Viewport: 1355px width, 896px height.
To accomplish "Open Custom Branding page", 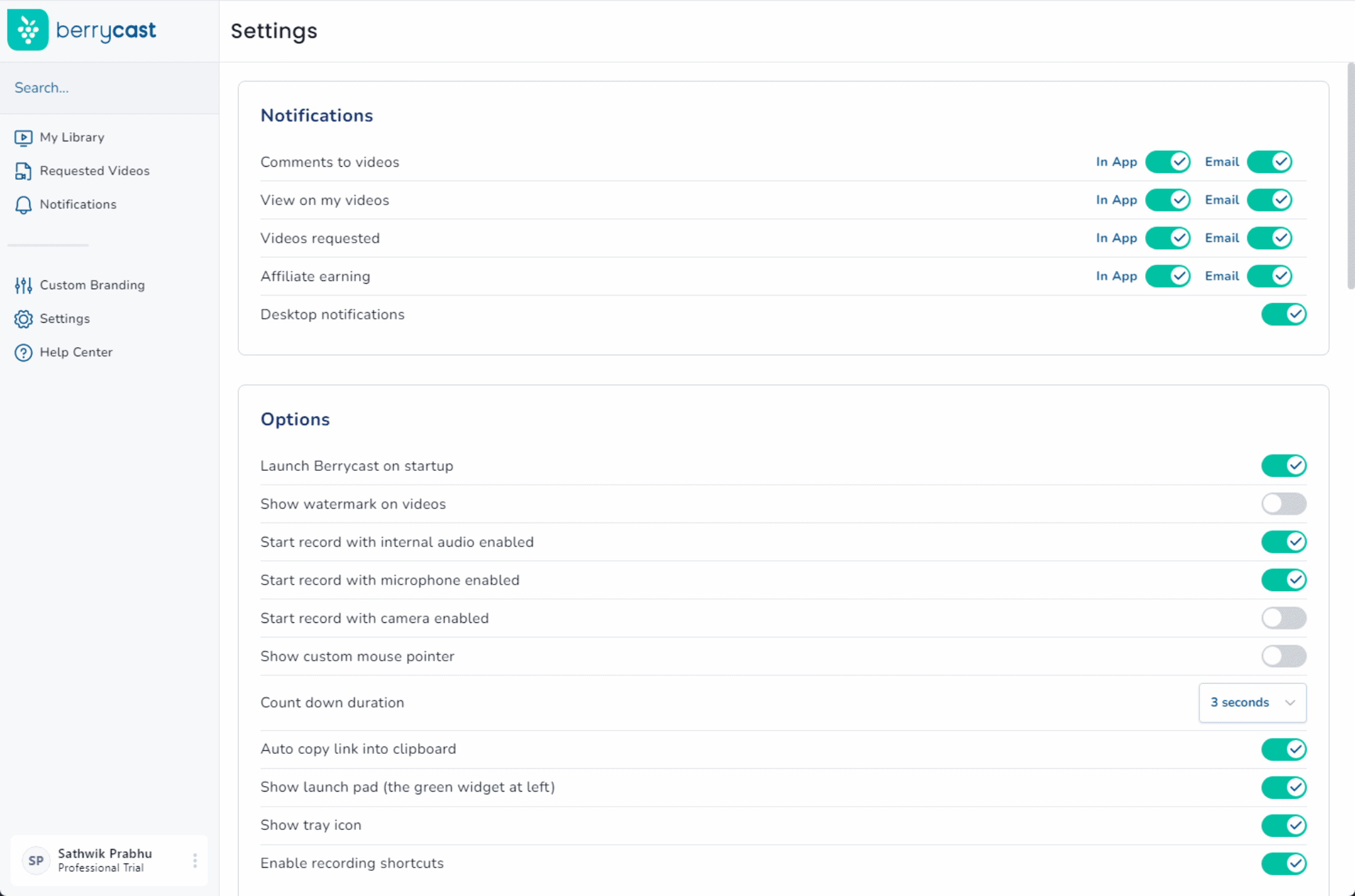I will pyautogui.click(x=92, y=285).
